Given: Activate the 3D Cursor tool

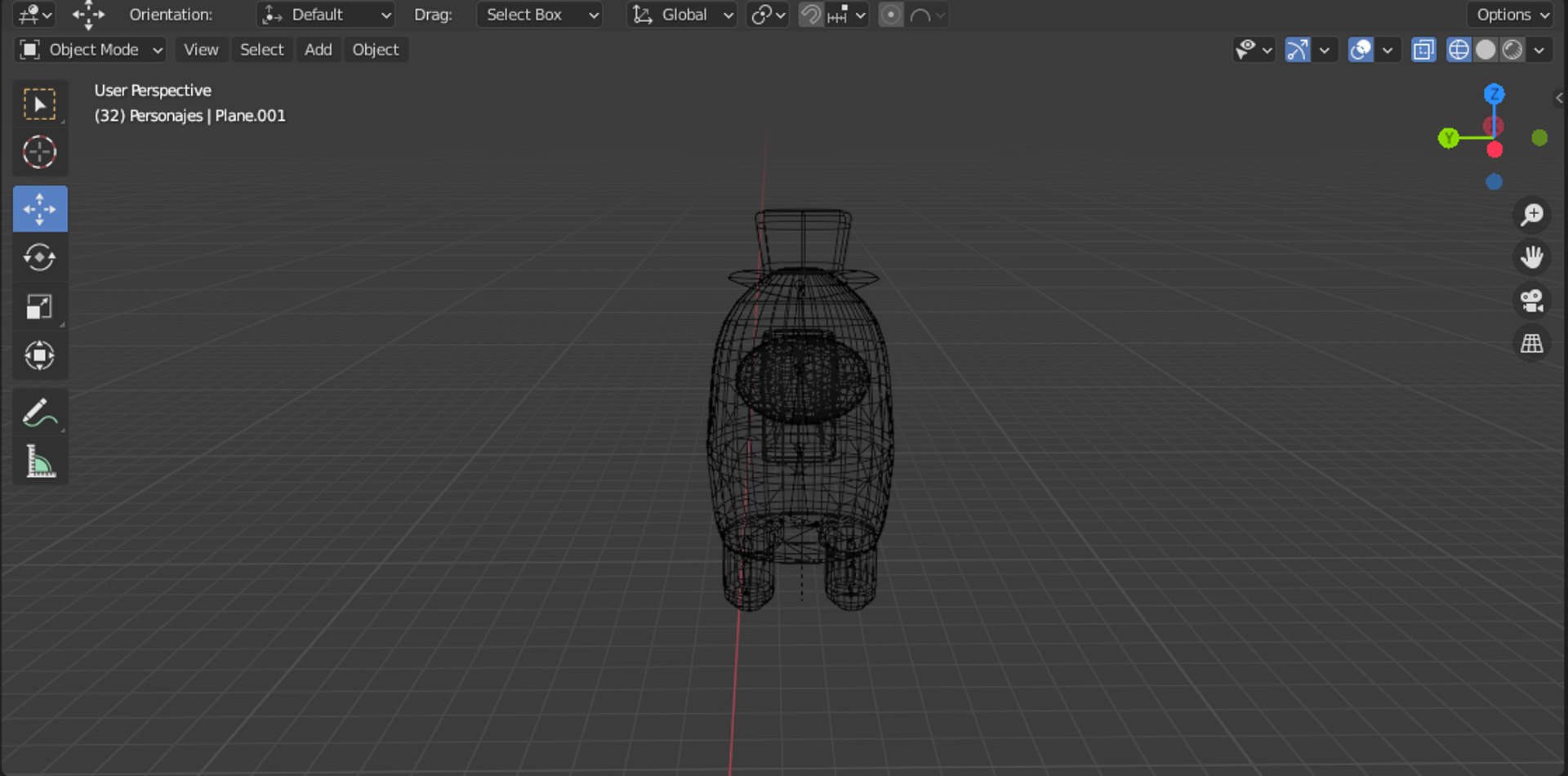Looking at the screenshot, I should pos(39,152).
